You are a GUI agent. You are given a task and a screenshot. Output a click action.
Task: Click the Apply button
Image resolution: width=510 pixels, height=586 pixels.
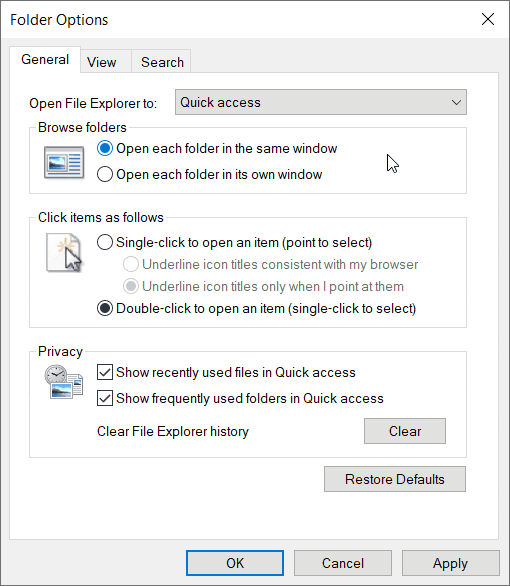pyautogui.click(x=450, y=563)
